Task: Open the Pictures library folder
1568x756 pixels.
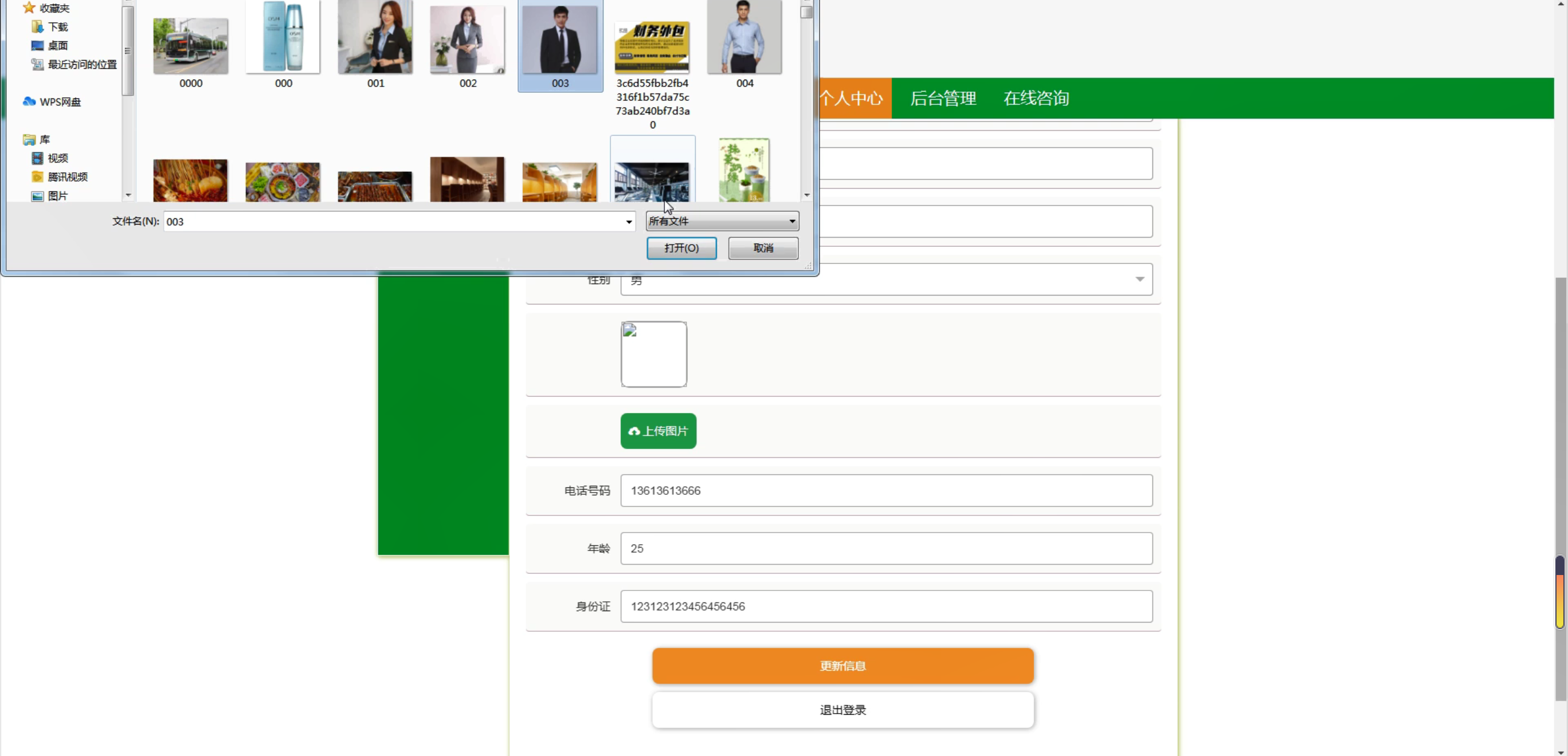Action: [57, 196]
